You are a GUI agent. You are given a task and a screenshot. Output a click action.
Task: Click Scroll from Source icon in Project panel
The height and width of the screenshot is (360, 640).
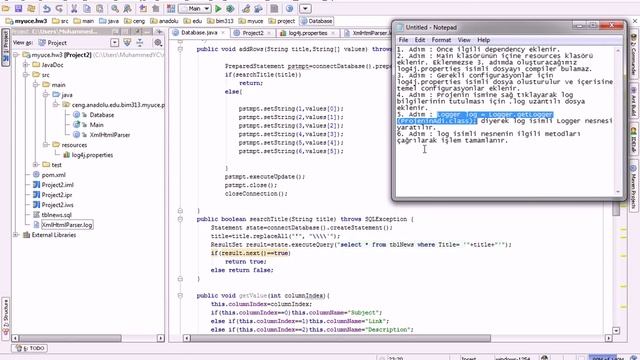(127, 42)
